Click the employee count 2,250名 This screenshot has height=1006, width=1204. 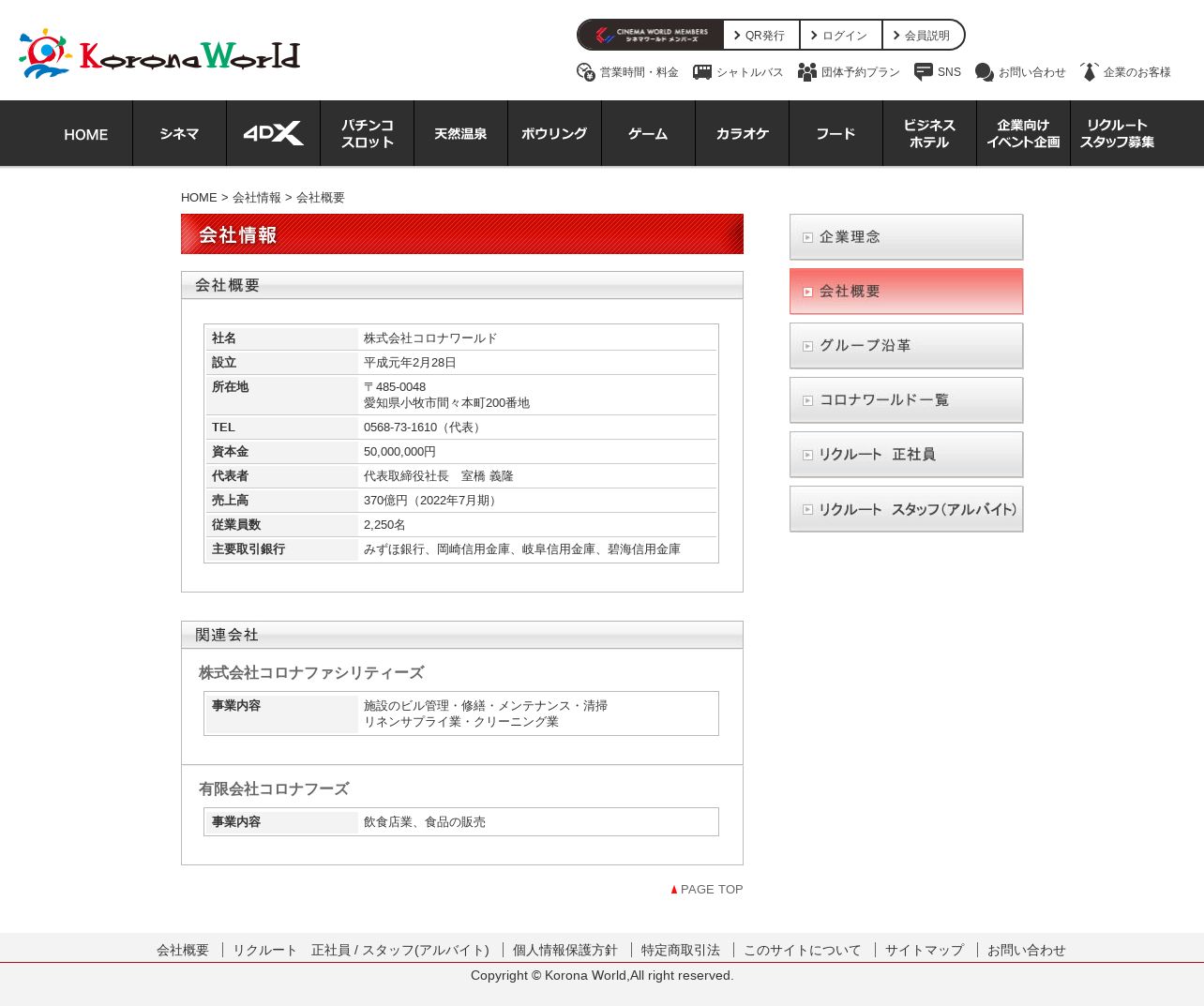384,525
